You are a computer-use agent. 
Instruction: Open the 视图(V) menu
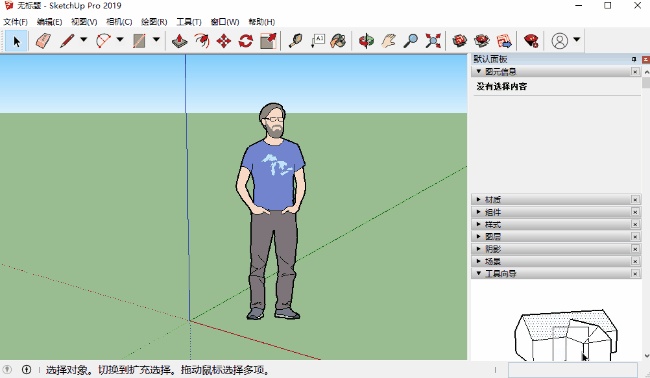point(84,22)
